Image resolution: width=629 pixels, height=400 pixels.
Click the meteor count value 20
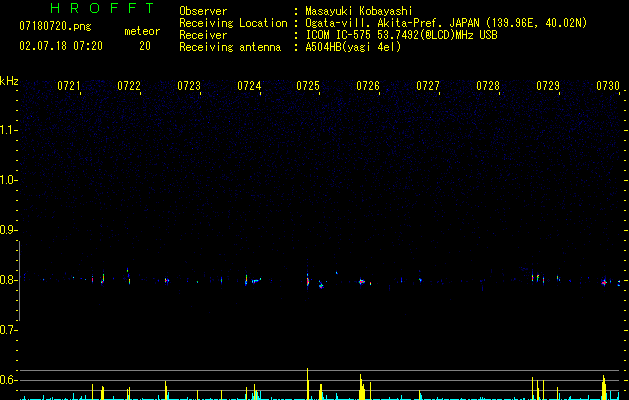click(145, 46)
